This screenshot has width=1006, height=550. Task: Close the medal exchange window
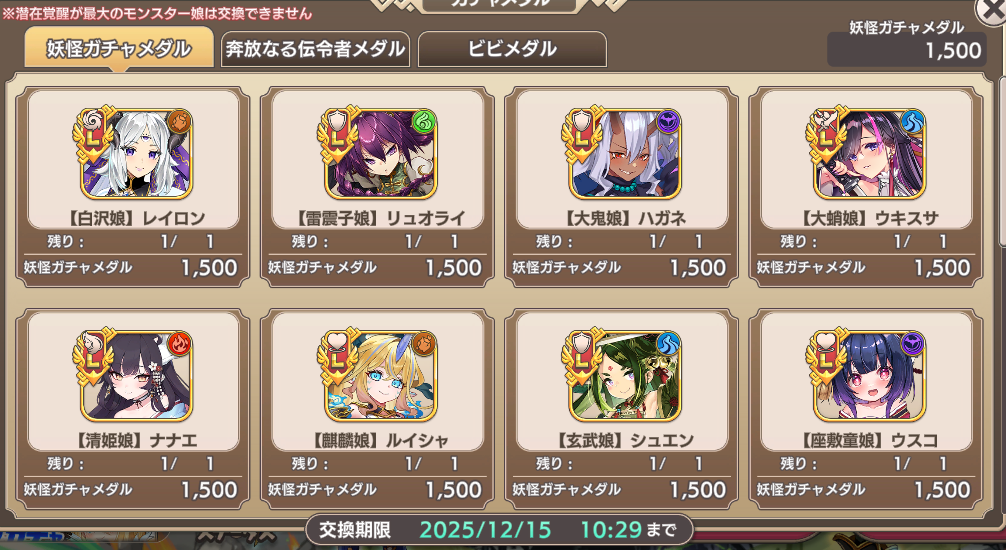pos(992,10)
